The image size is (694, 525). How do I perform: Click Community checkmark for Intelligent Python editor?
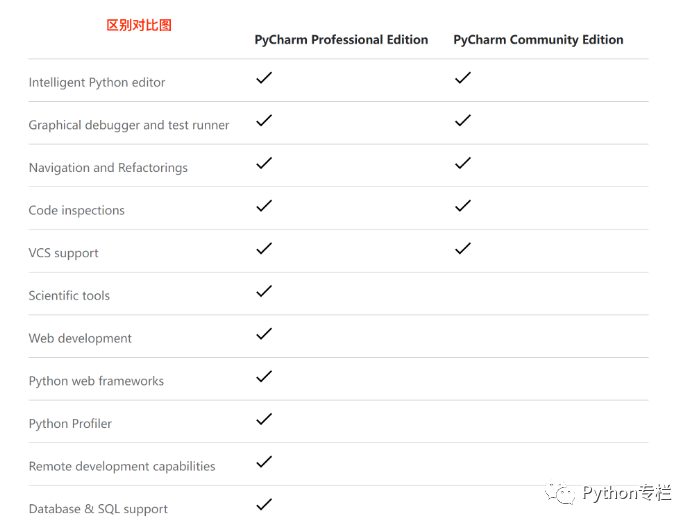point(463,78)
